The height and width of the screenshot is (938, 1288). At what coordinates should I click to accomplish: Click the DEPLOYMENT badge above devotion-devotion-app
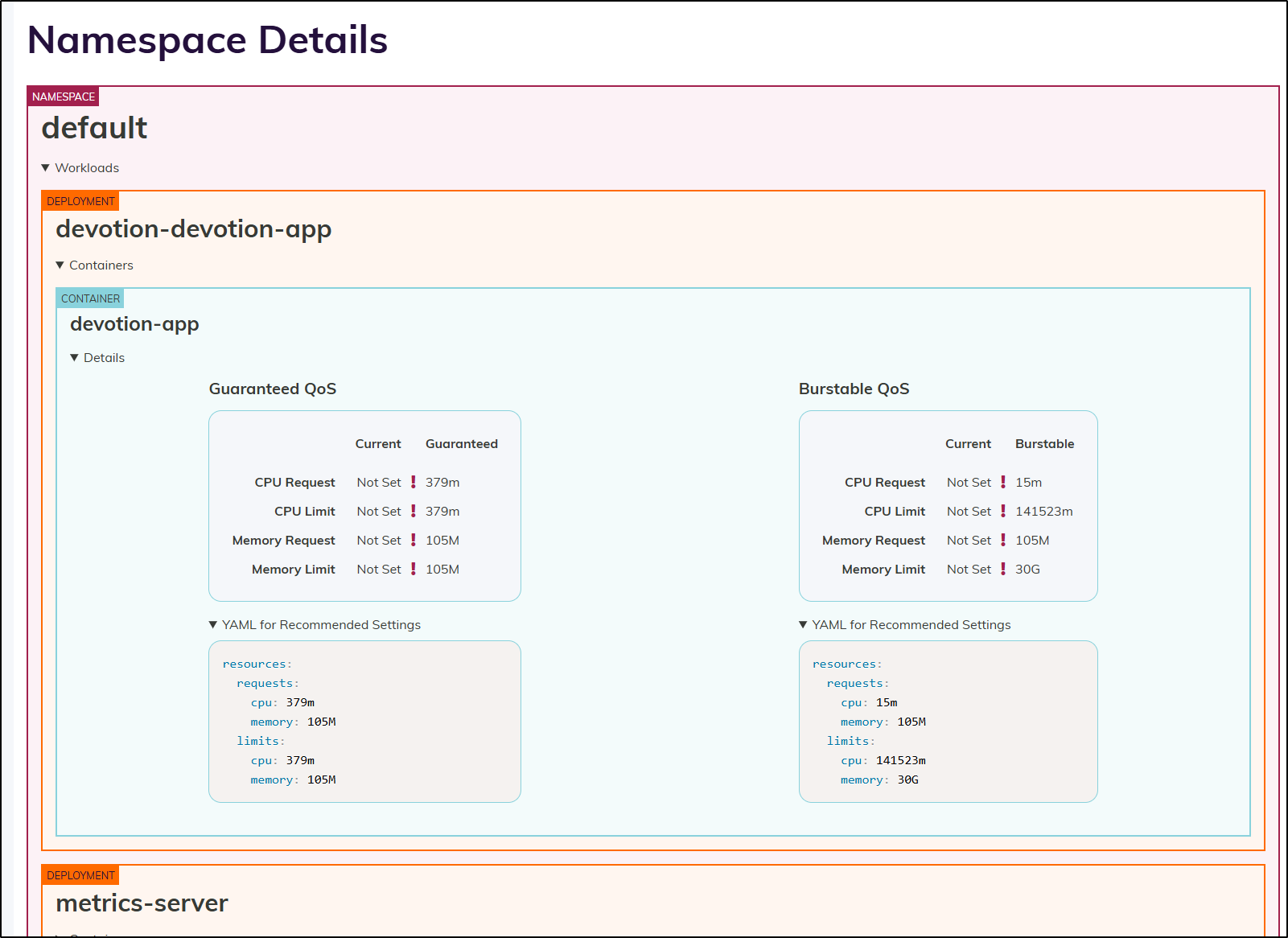point(80,201)
